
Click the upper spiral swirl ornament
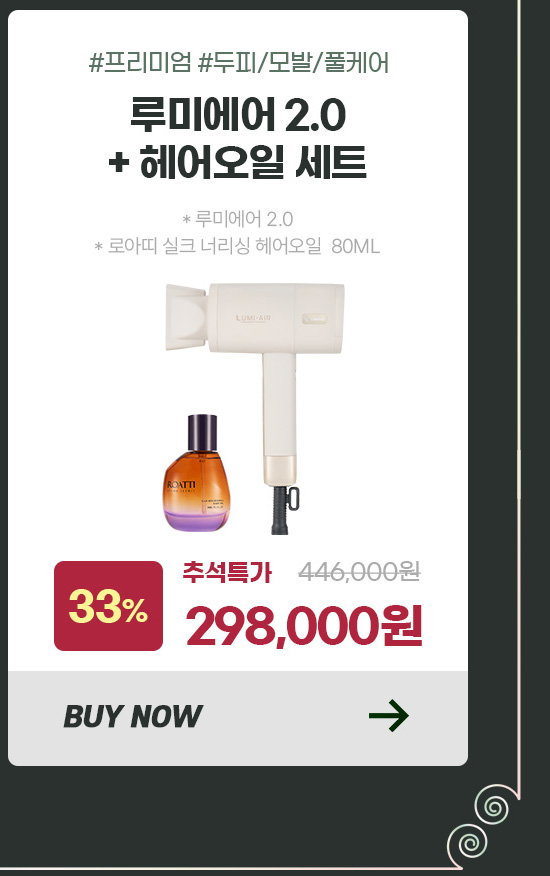[x=492, y=806]
